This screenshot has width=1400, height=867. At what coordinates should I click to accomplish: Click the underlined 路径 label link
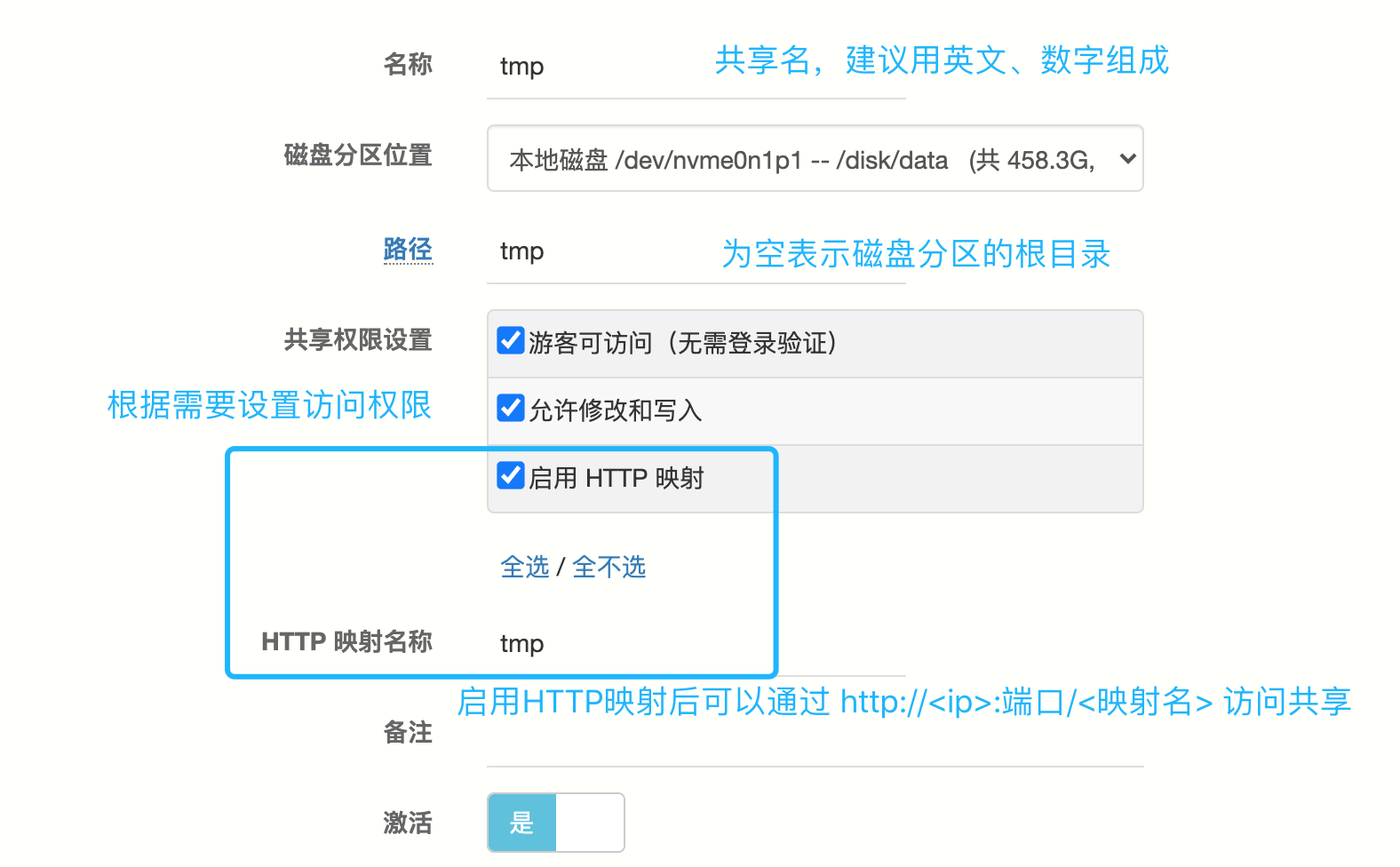coord(408,250)
